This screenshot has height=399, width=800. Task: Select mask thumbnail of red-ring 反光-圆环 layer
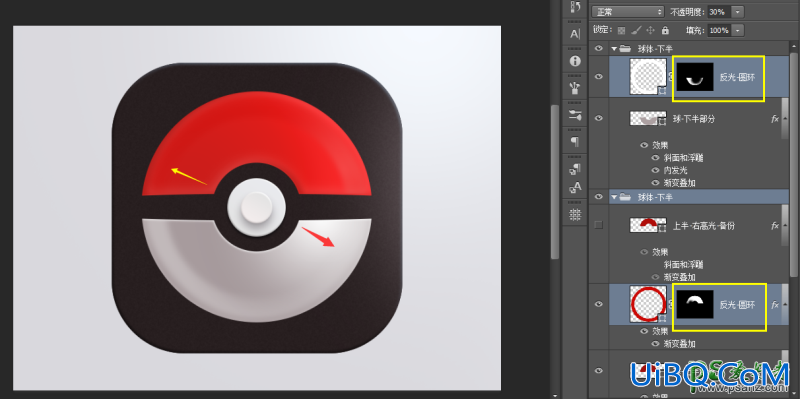pos(695,306)
